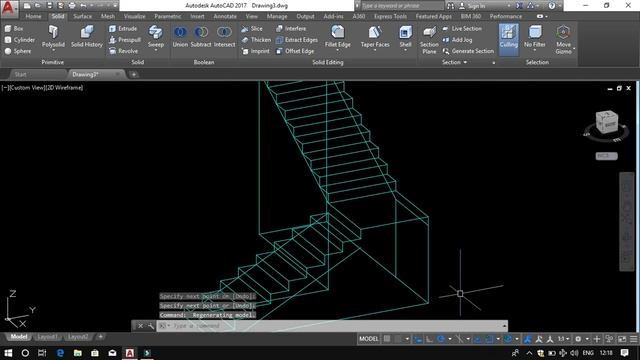Toggle isometric drafting in status bar
This screenshot has width=640, height=360.
click(x=459, y=339)
